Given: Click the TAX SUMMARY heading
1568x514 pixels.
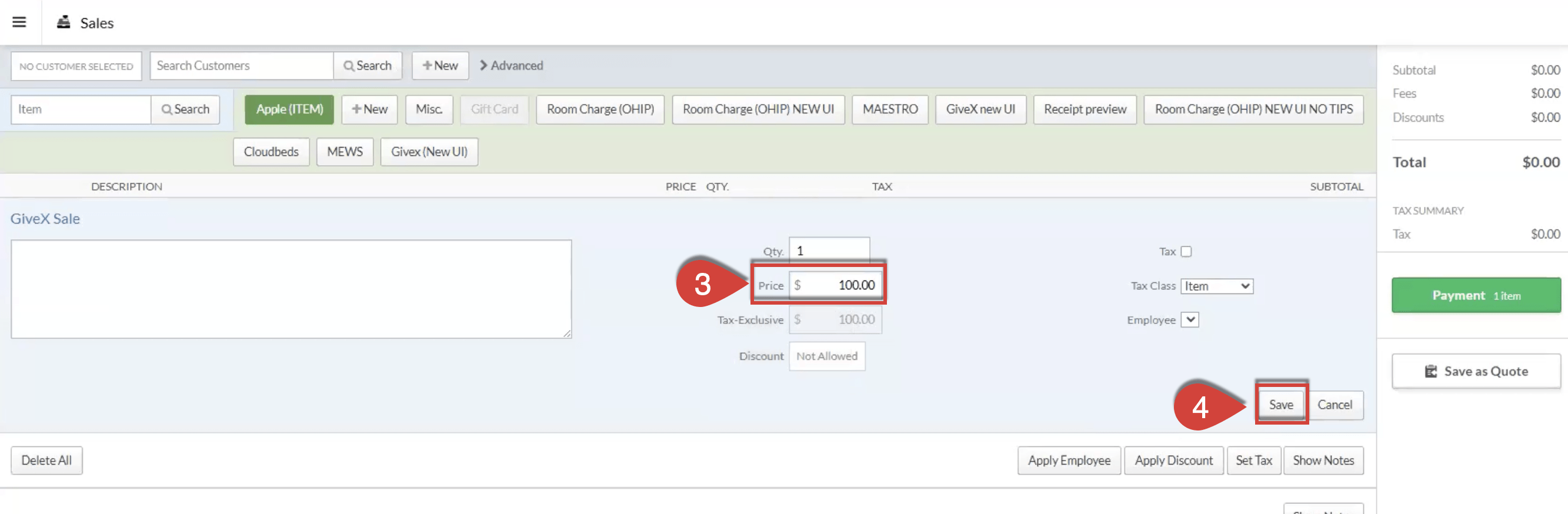Looking at the screenshot, I should click(1427, 211).
